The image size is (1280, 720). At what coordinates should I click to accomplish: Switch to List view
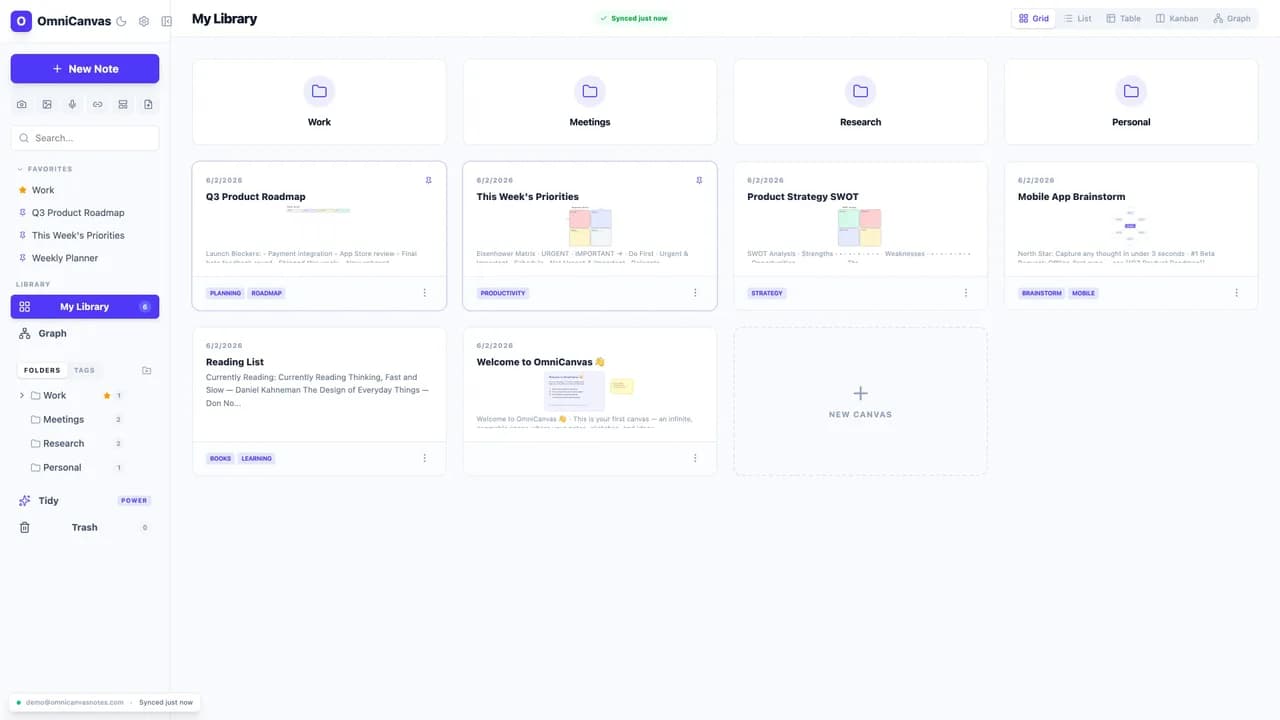click(1077, 18)
